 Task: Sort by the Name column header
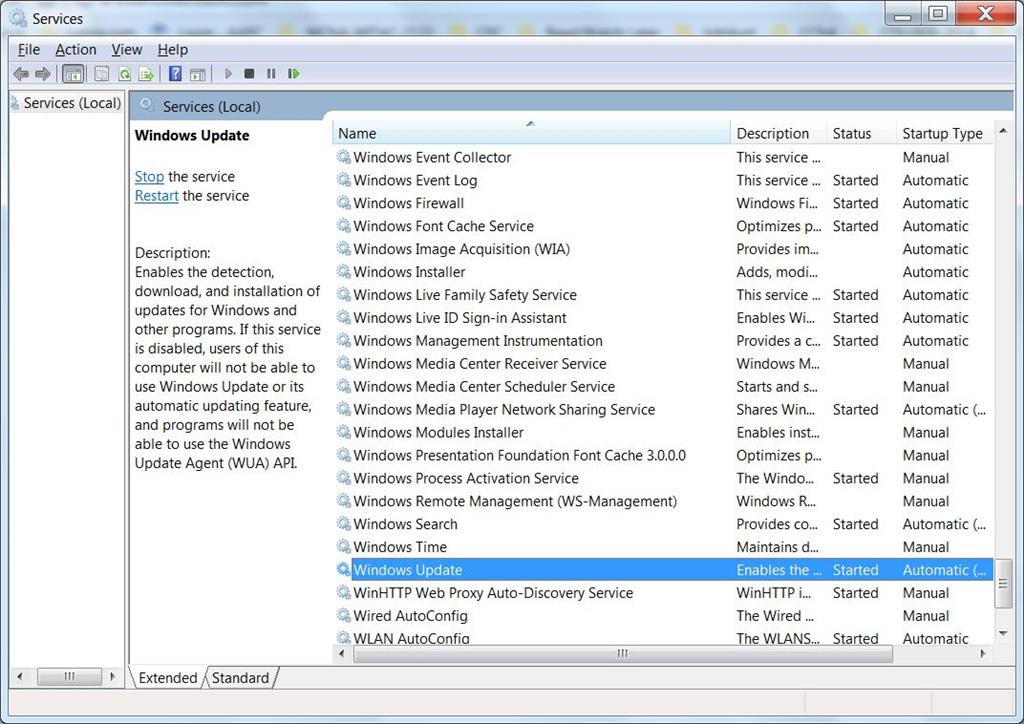click(x=531, y=133)
